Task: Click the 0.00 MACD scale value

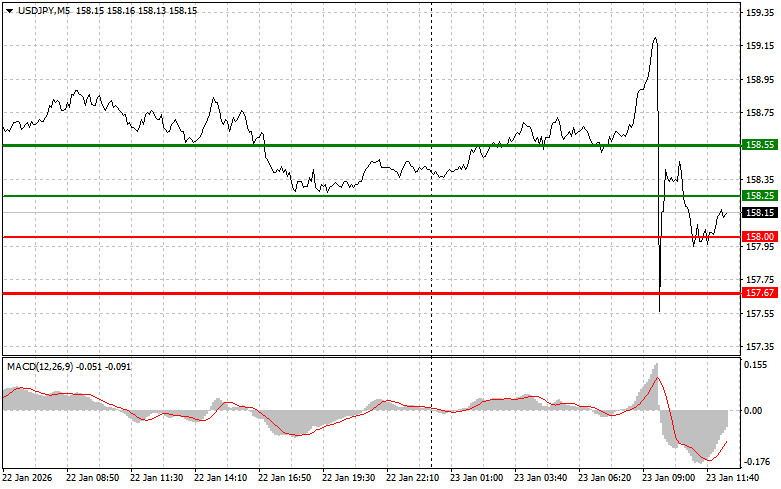Action: click(x=753, y=411)
